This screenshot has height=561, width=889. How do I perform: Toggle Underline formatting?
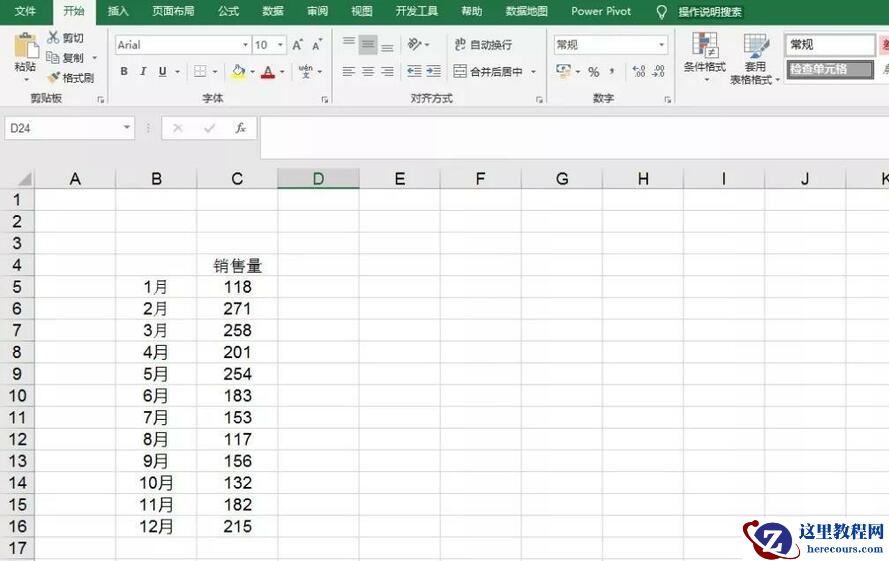pyautogui.click(x=163, y=71)
